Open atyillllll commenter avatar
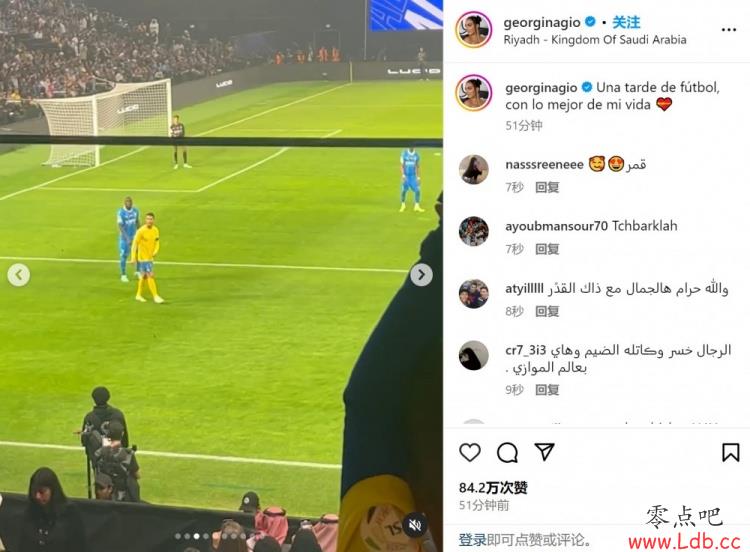This screenshot has width=750, height=552. (474, 293)
